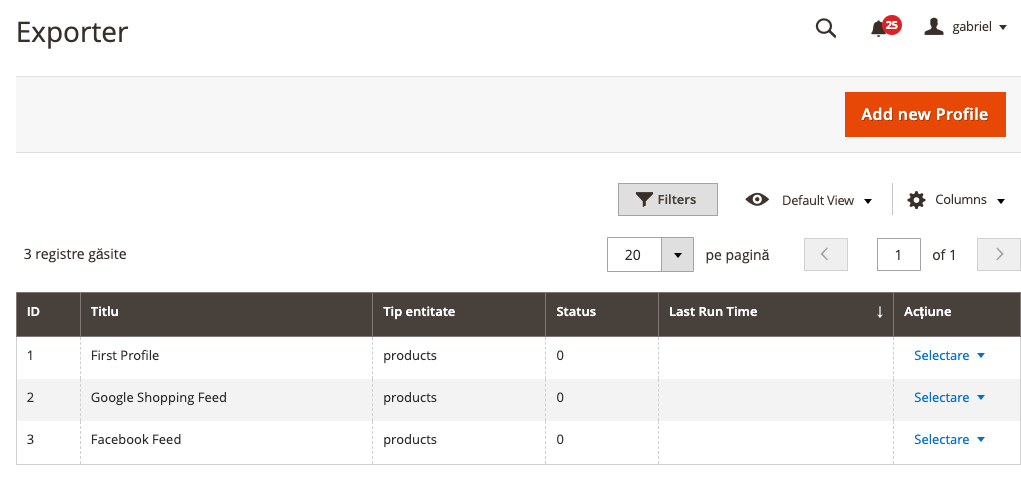Sort by ID column header
The width and height of the screenshot is (1021, 496).
coord(48,312)
